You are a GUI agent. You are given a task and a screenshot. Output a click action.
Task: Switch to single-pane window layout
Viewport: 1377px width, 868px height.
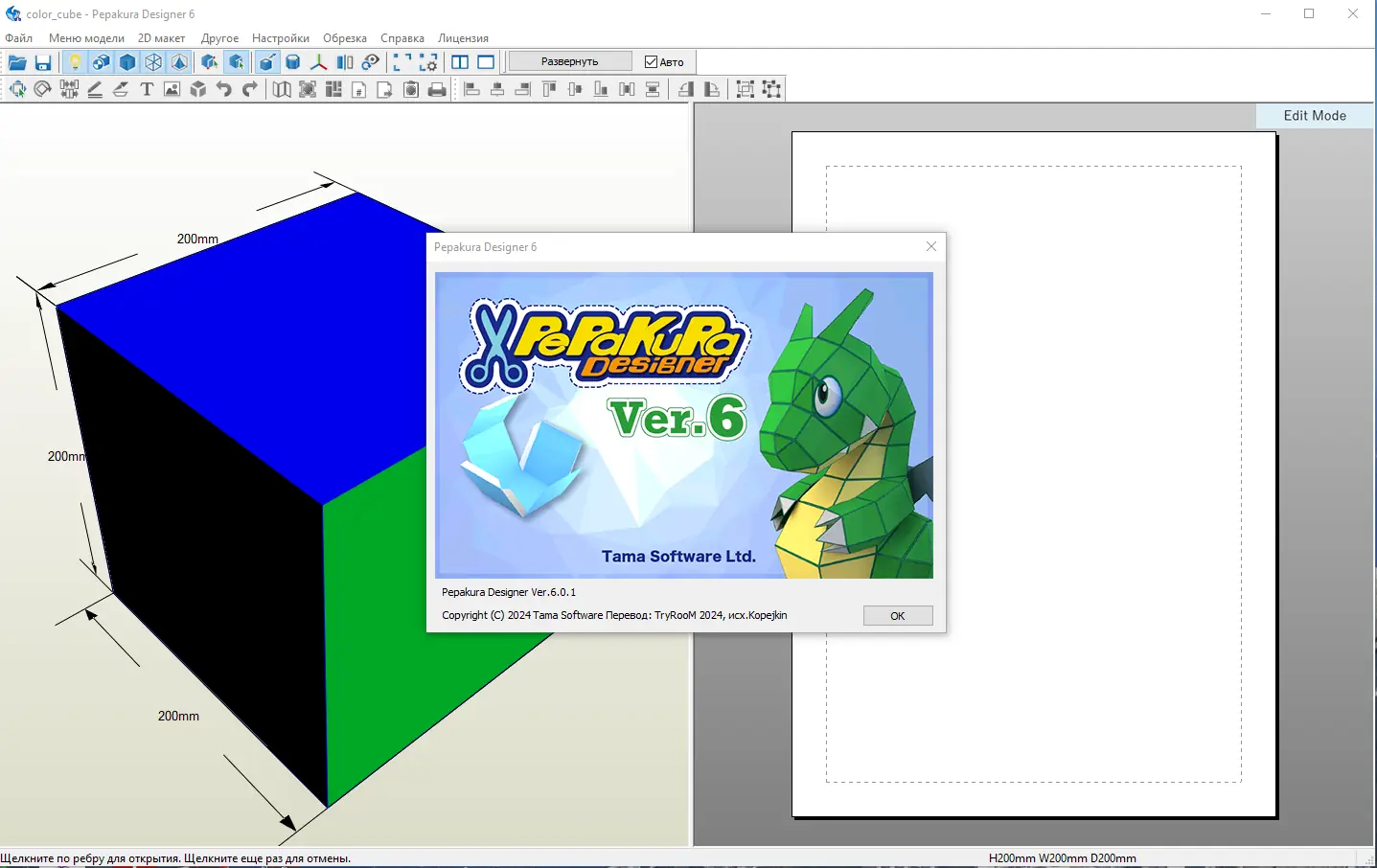(x=486, y=62)
